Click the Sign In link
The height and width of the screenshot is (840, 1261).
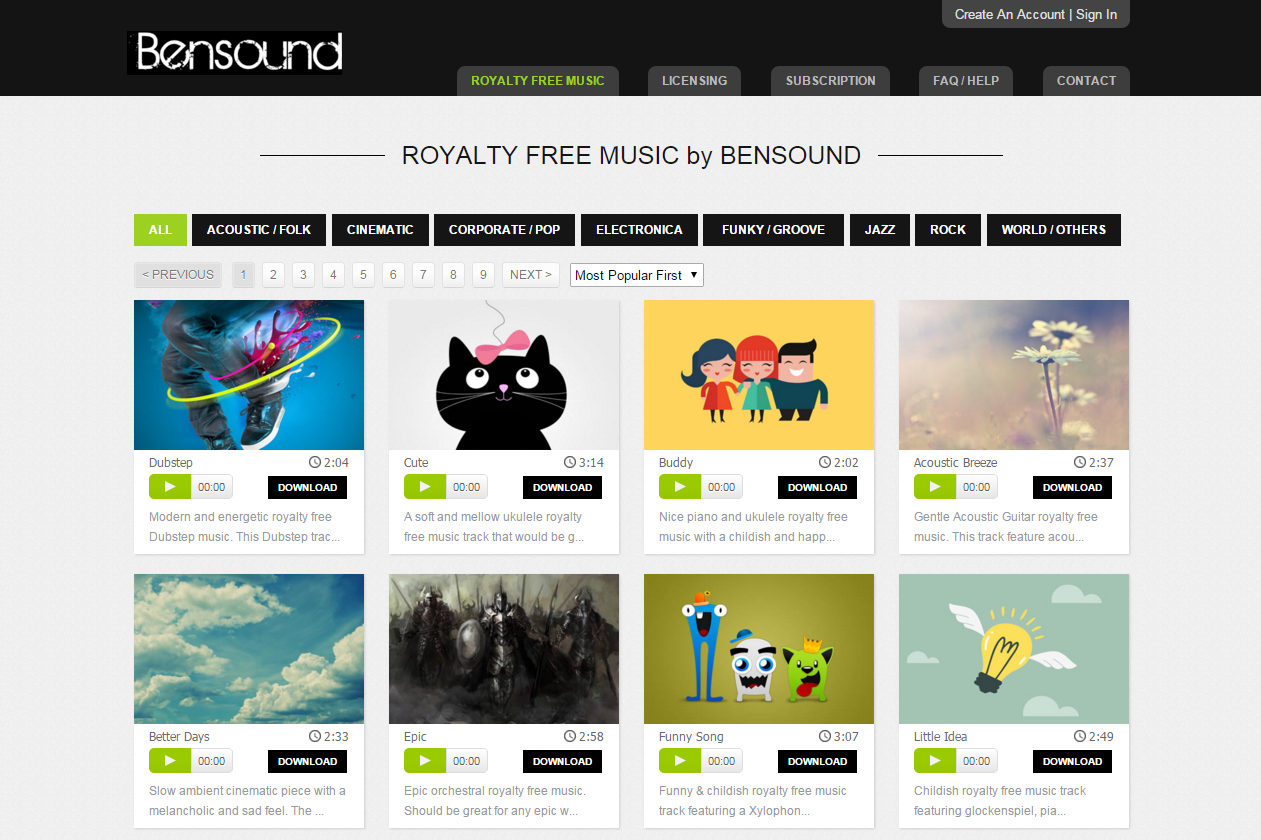click(1097, 14)
